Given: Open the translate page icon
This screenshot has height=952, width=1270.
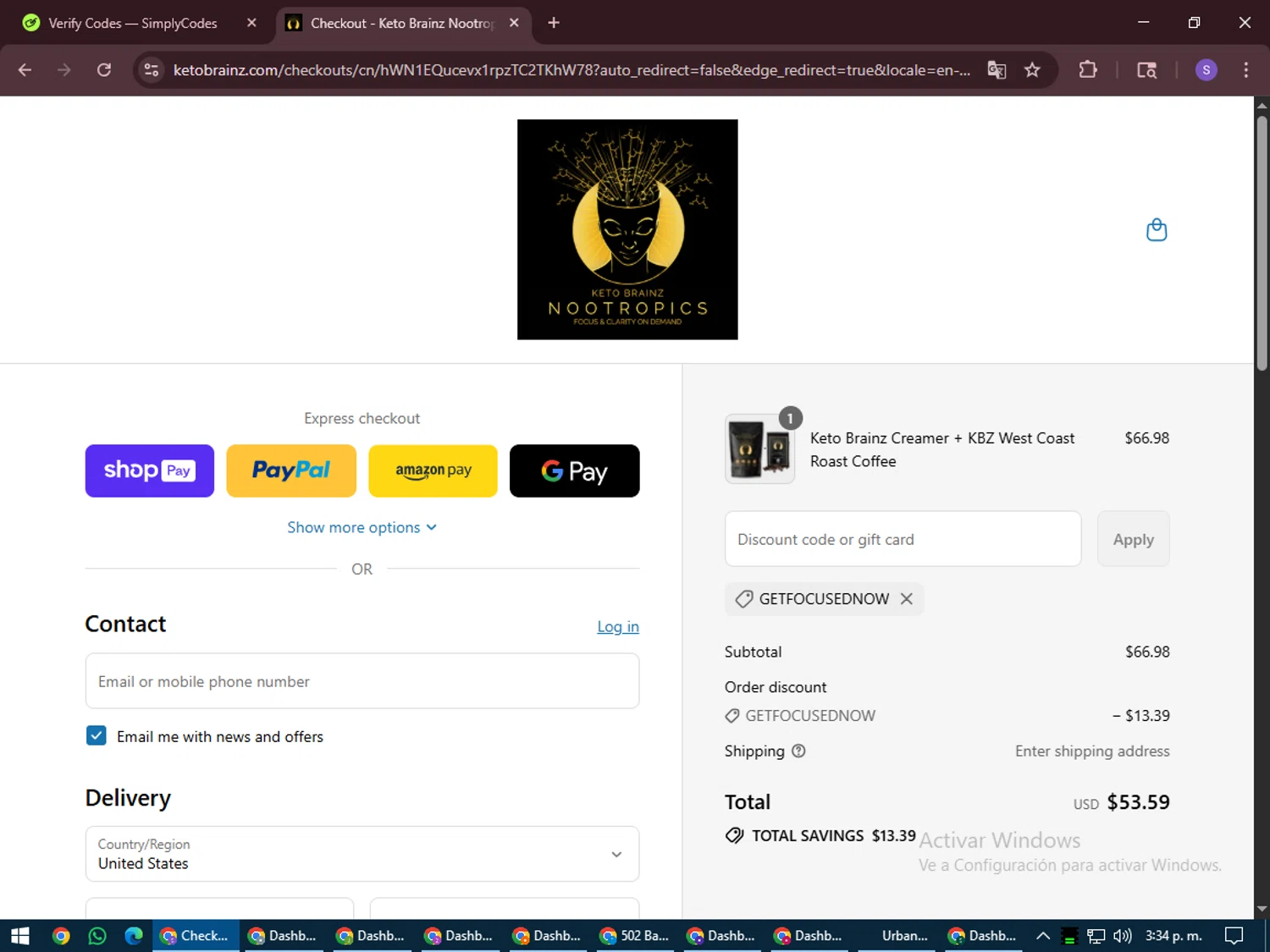Looking at the screenshot, I should [x=997, y=70].
